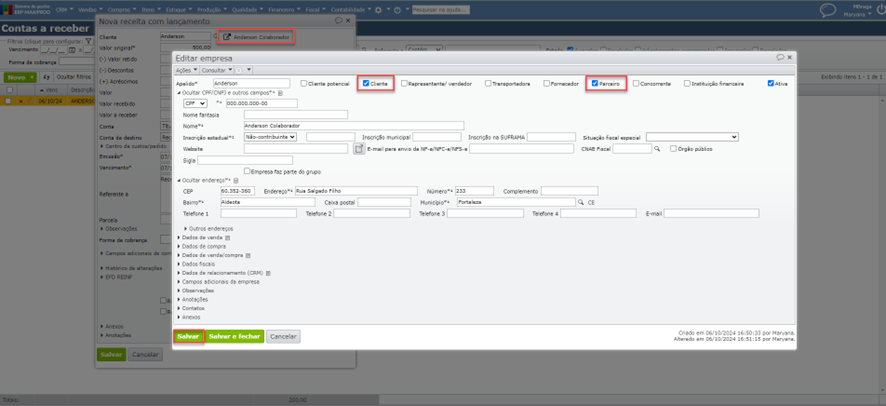
Task: Click the Vencimento calendar icon in filters
Action: coord(72,50)
